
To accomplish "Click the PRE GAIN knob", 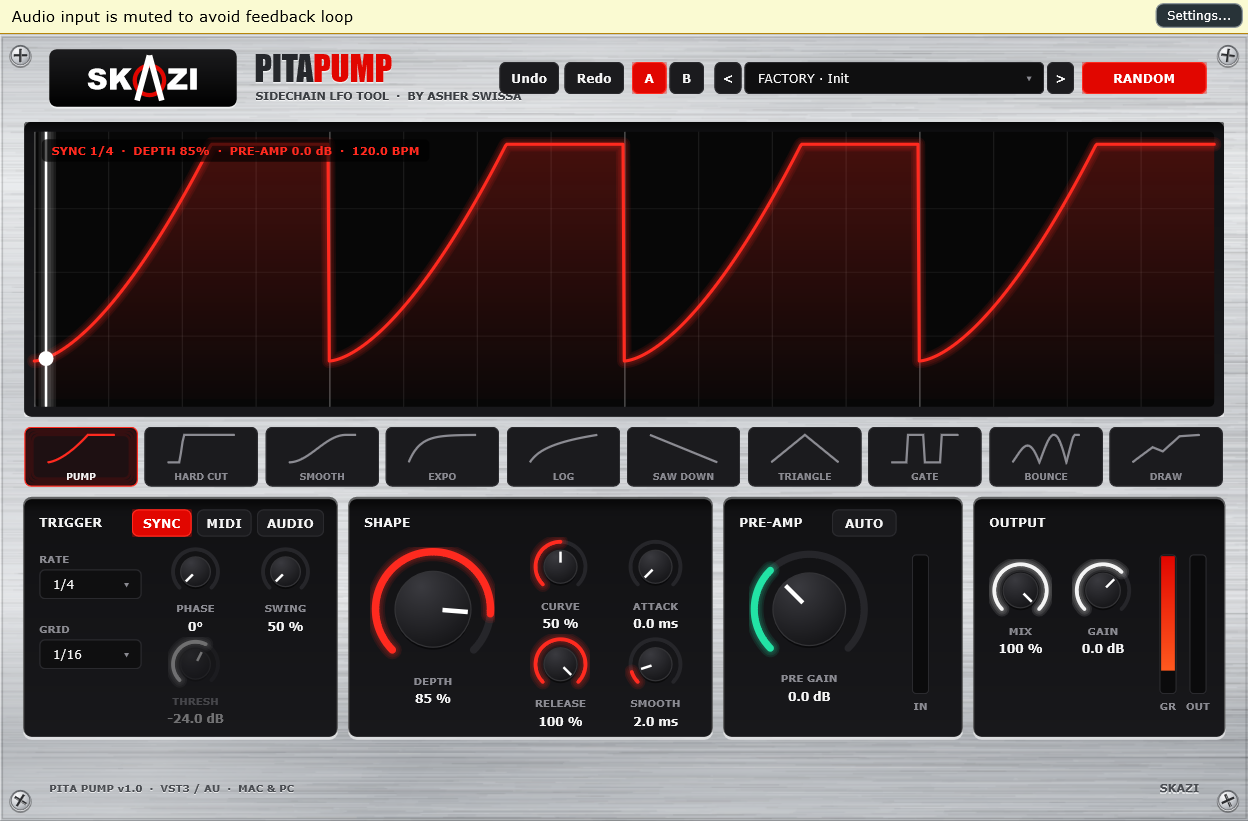I will (x=809, y=609).
